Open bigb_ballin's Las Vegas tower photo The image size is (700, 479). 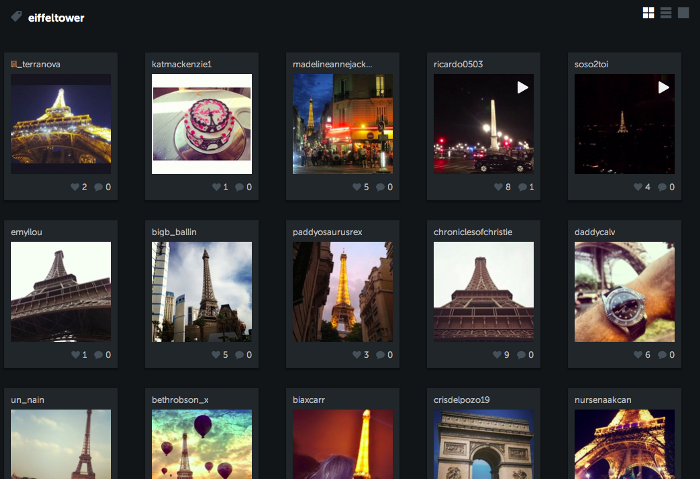pos(202,292)
